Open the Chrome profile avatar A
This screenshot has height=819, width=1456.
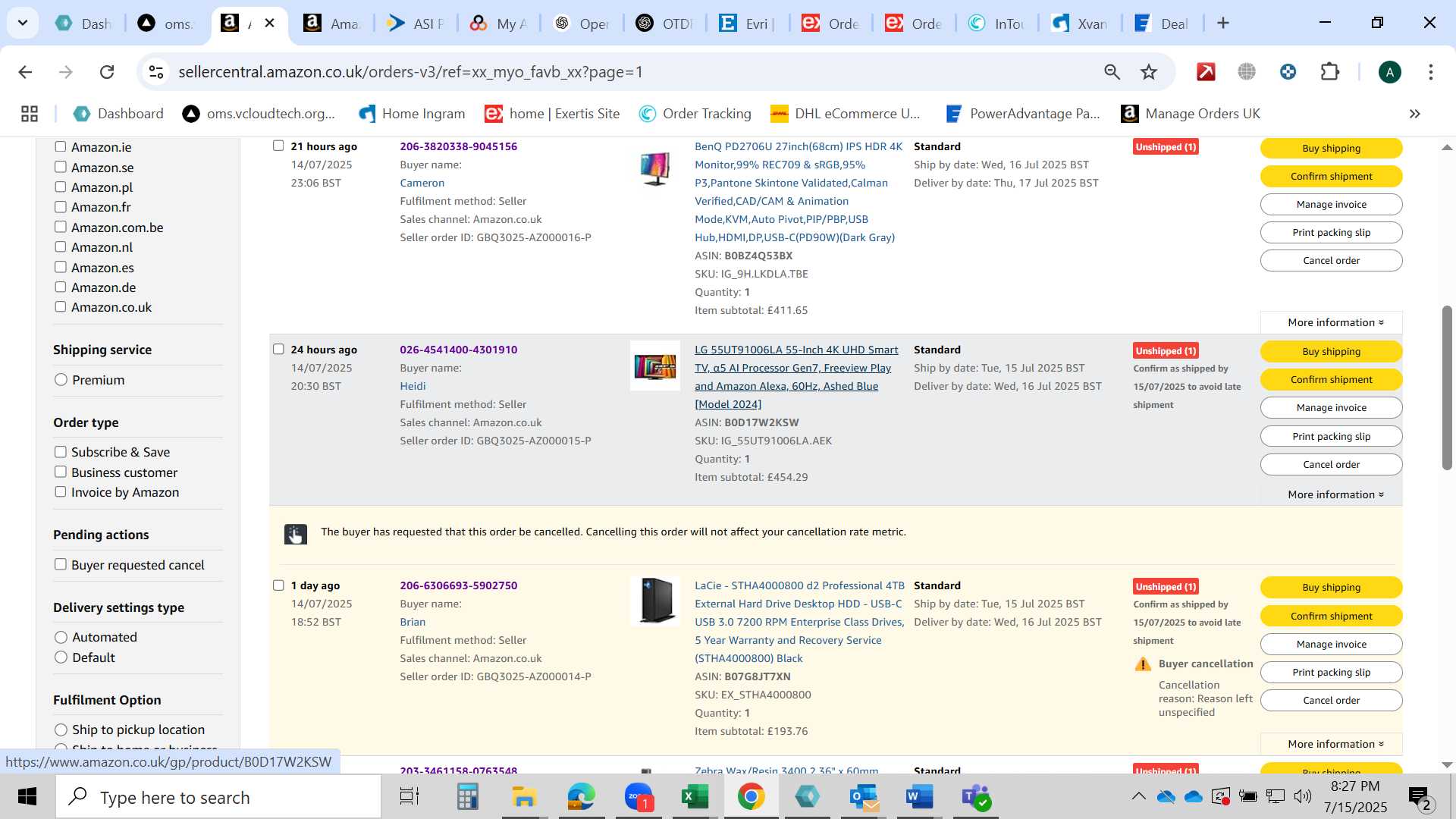tap(1389, 72)
